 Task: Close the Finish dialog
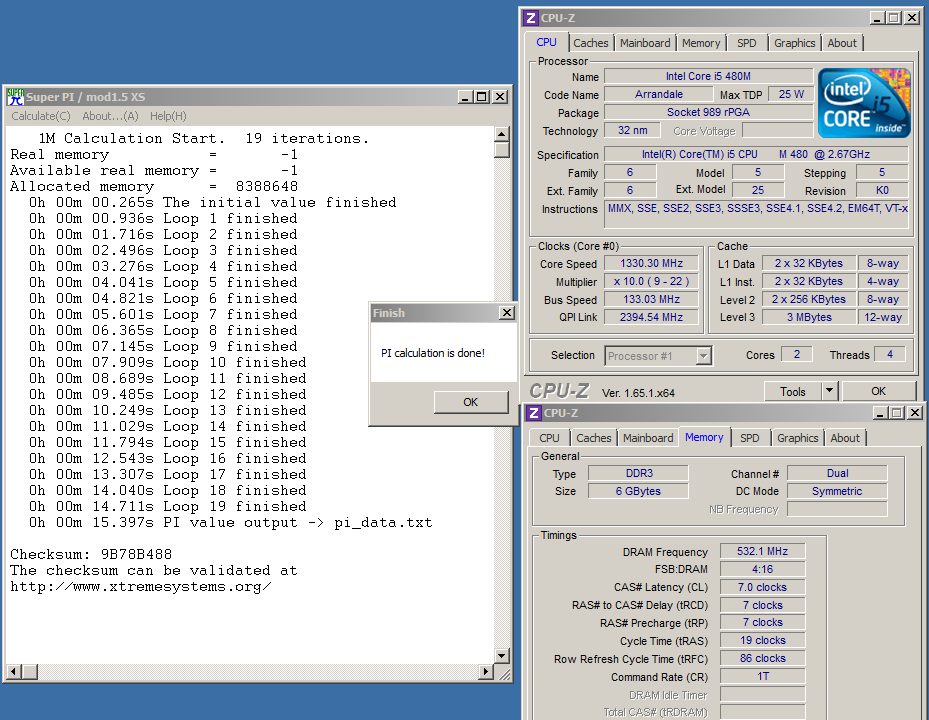(507, 313)
